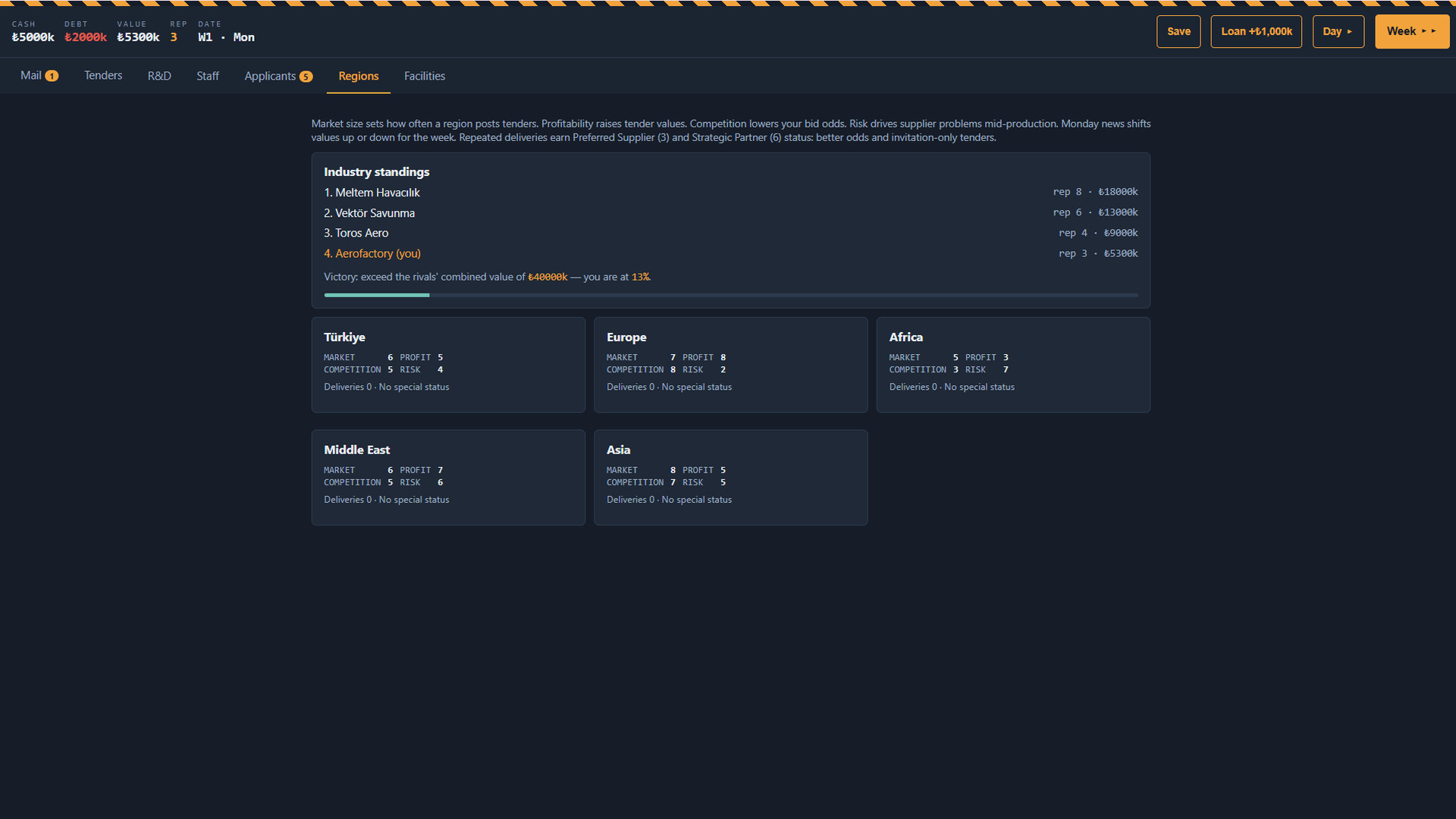1456x819 pixels.
Task: Select the Regions tab
Action: [x=359, y=76]
